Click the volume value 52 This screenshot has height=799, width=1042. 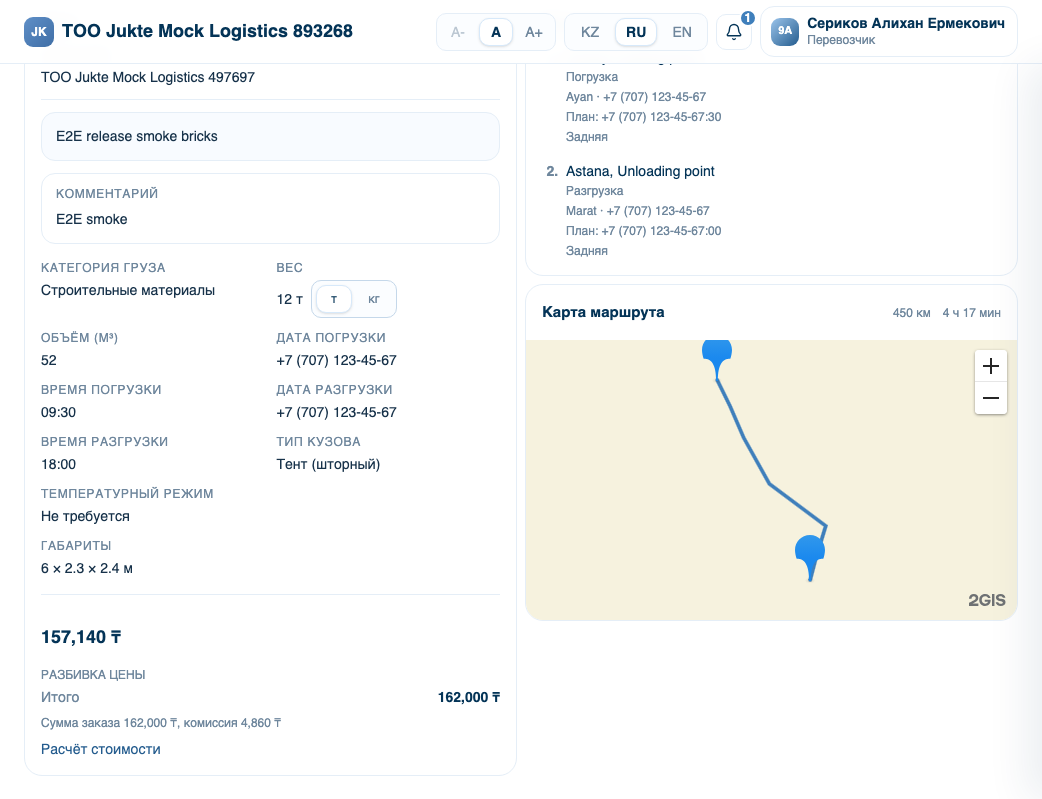(x=49, y=360)
